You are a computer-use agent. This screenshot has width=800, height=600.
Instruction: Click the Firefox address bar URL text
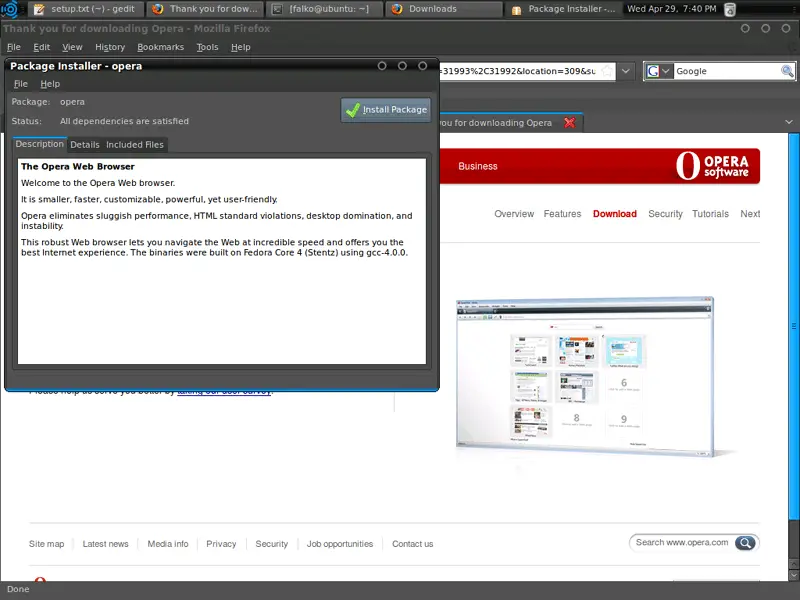point(518,71)
